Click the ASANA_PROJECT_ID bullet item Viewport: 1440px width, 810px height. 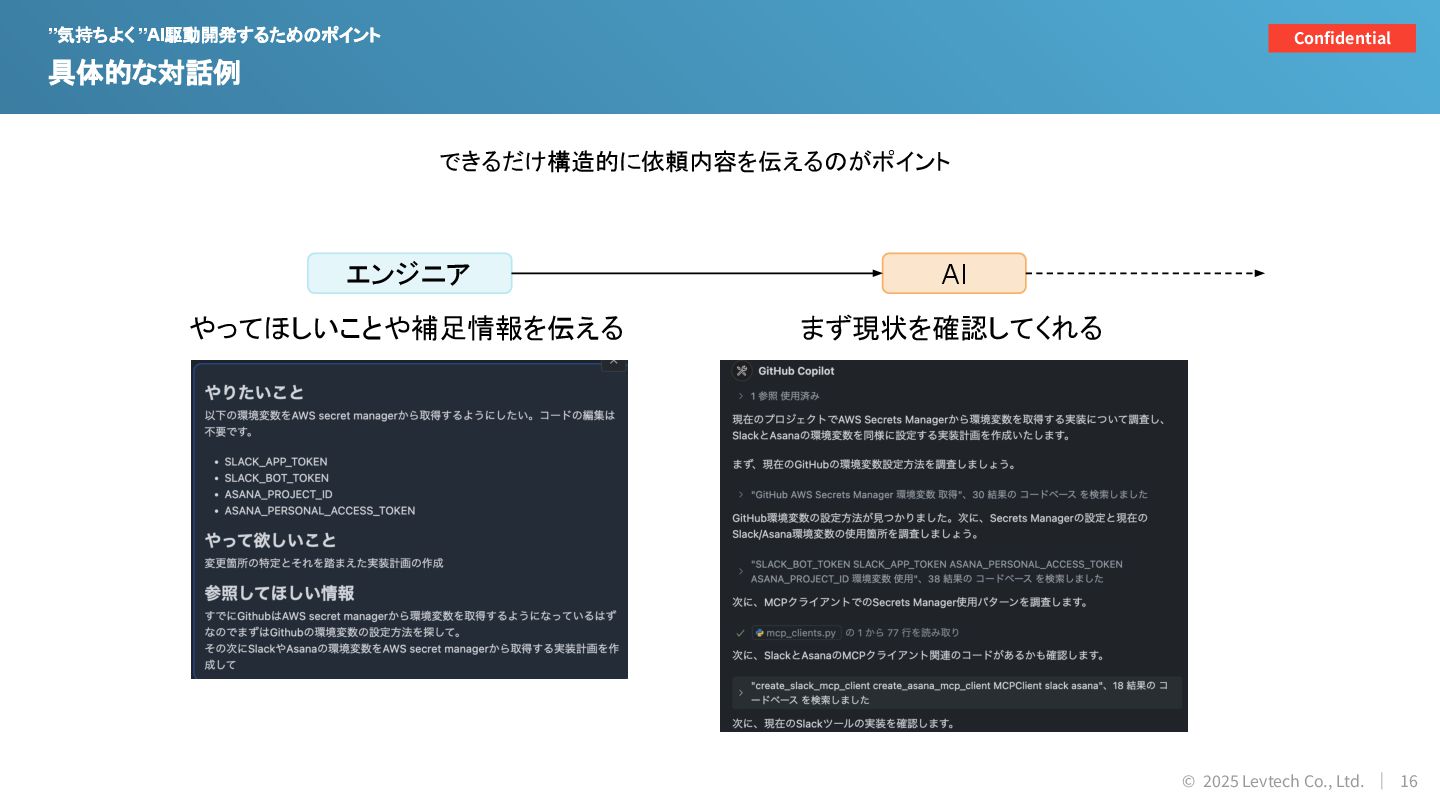[x=279, y=494]
